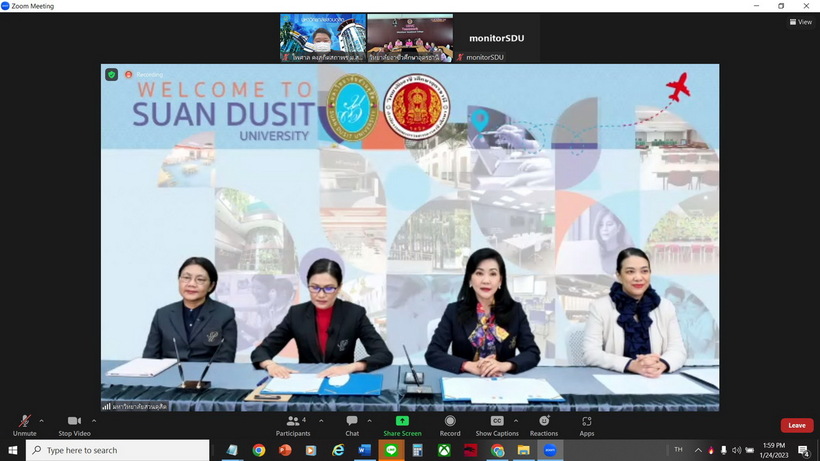Open the red and black taskbar app icon
Viewport: 820px width, 461px height.
click(471, 450)
